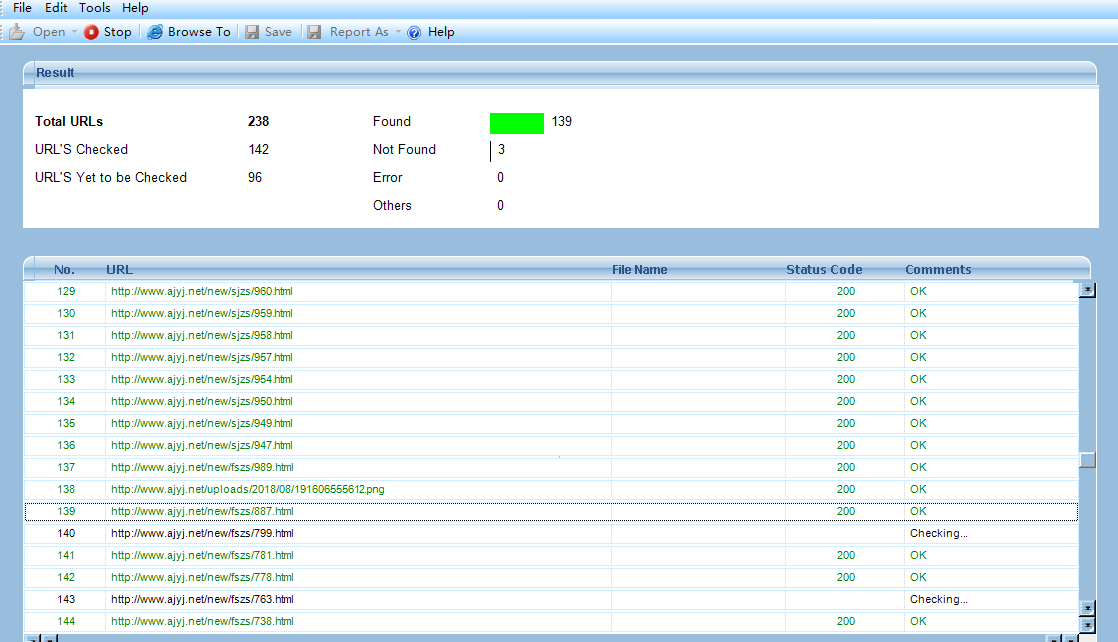The height and width of the screenshot is (642, 1118).
Task: Click the Comments column header
Action: 938,270
